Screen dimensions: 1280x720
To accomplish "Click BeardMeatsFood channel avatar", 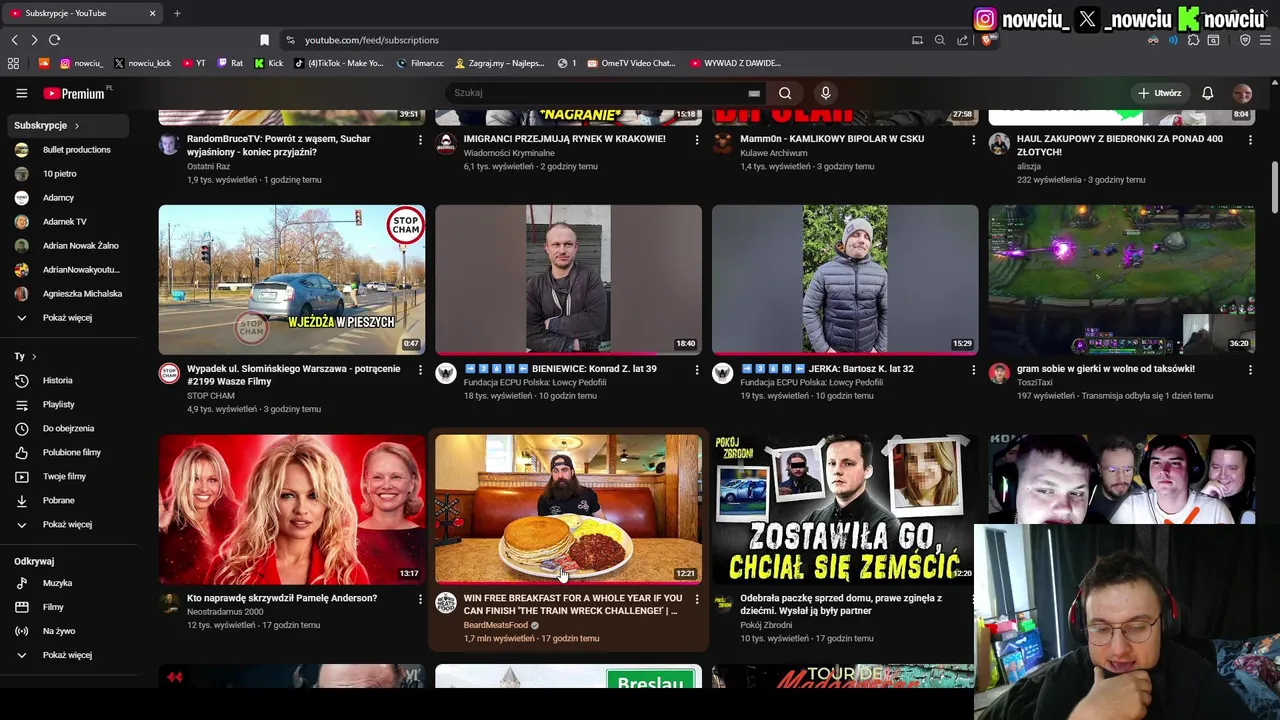I will (446, 604).
